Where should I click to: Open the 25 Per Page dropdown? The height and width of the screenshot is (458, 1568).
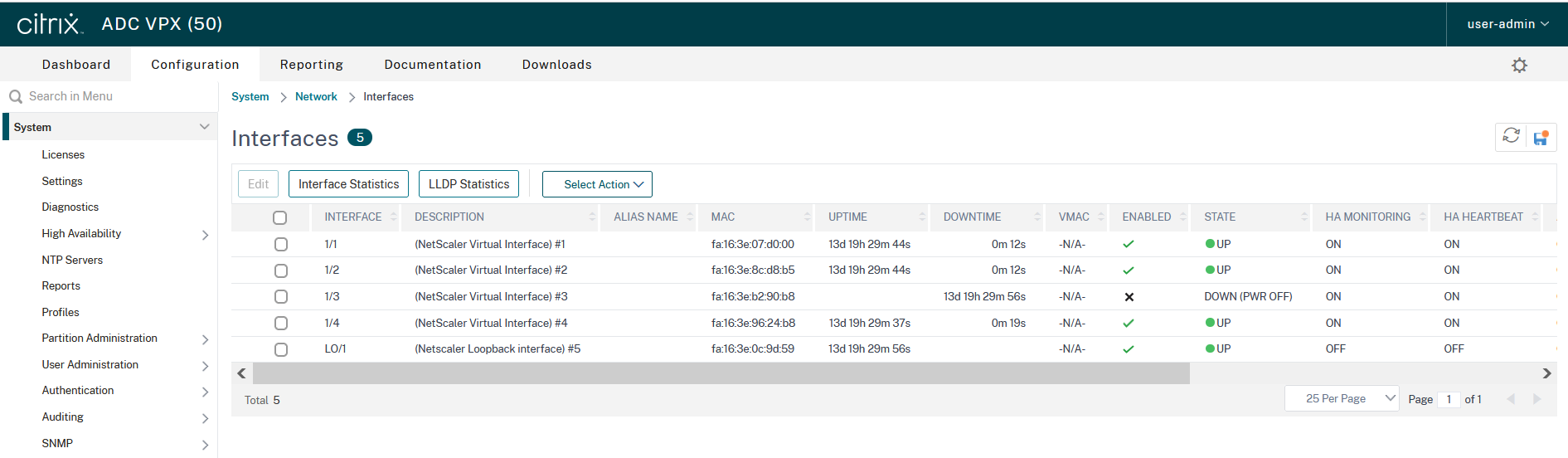click(x=1341, y=399)
